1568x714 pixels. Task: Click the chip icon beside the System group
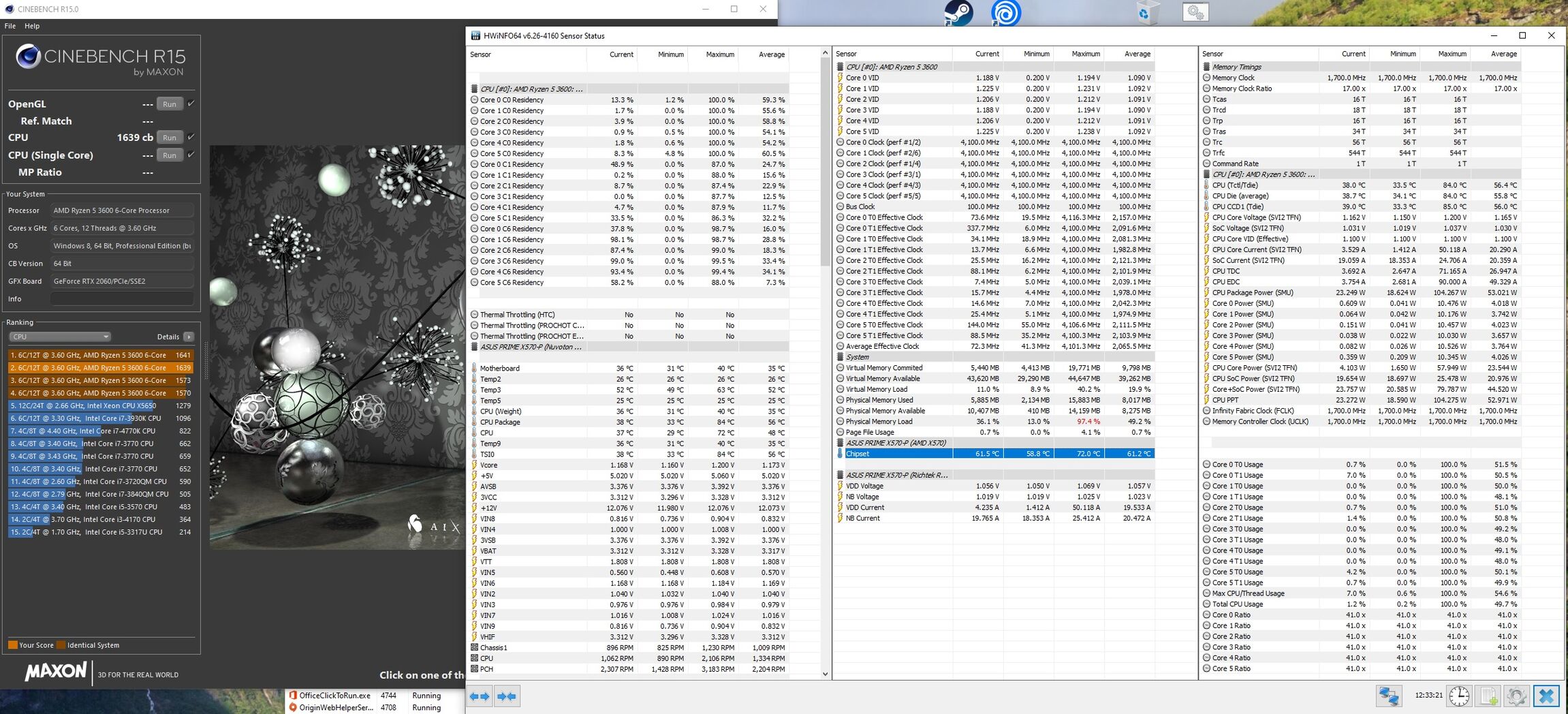[x=840, y=357]
